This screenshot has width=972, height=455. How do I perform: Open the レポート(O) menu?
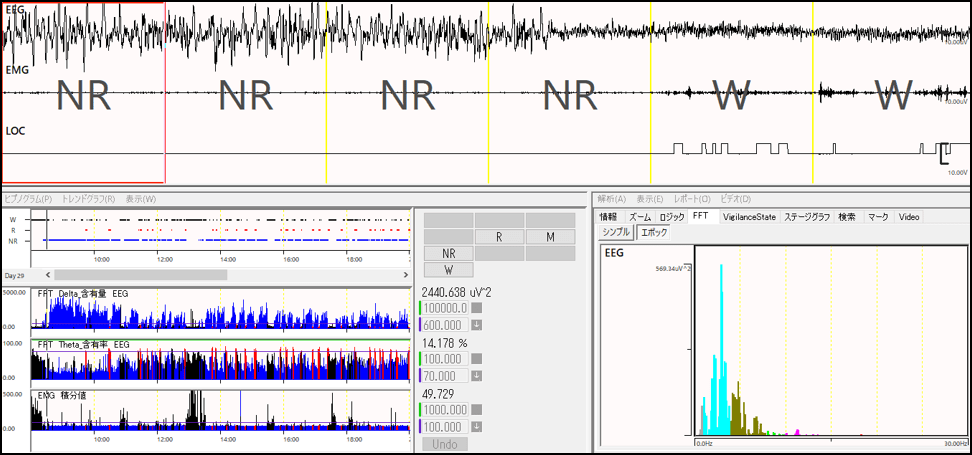tap(692, 199)
